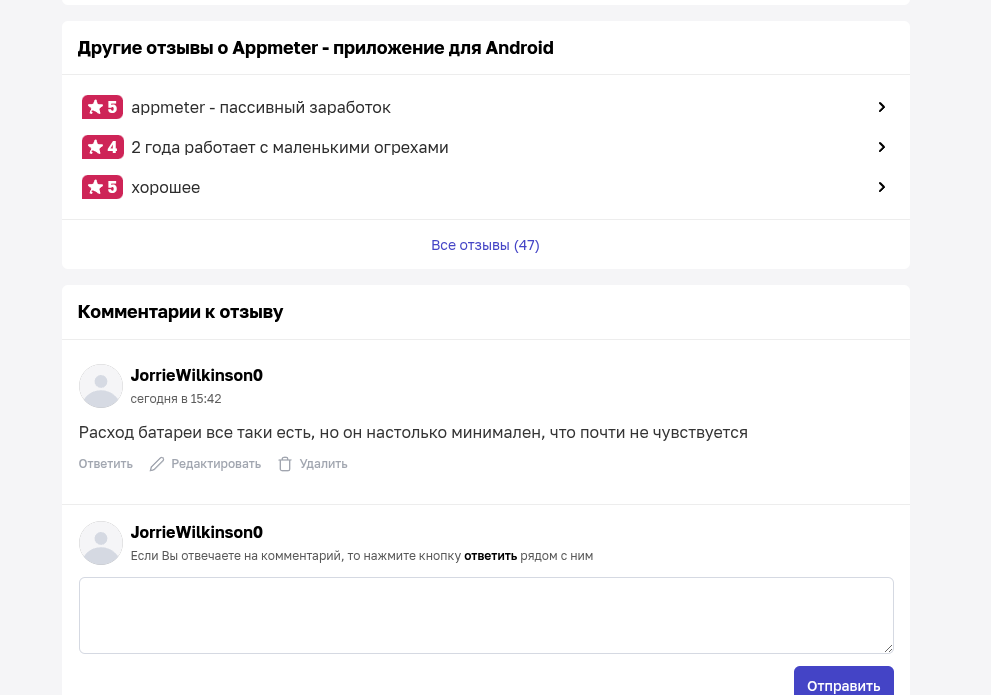Image resolution: width=991 pixels, height=695 pixels.
Task: Open the '2 года работает с маленькими огрехами' review
Action: pos(289,147)
